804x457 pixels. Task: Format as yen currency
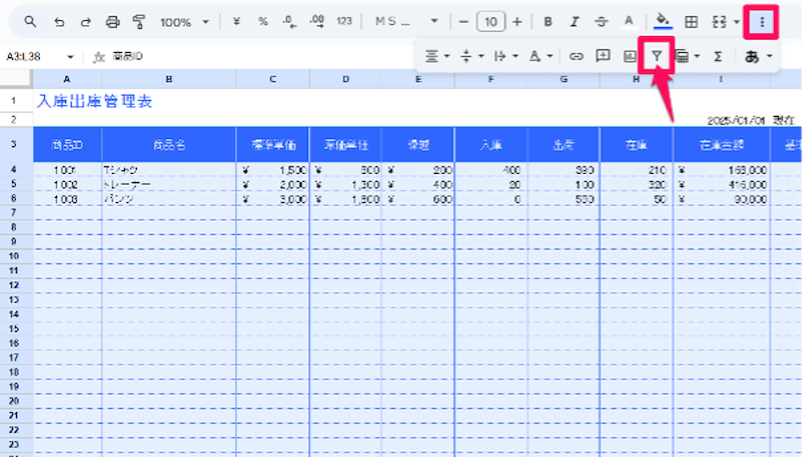click(236, 22)
